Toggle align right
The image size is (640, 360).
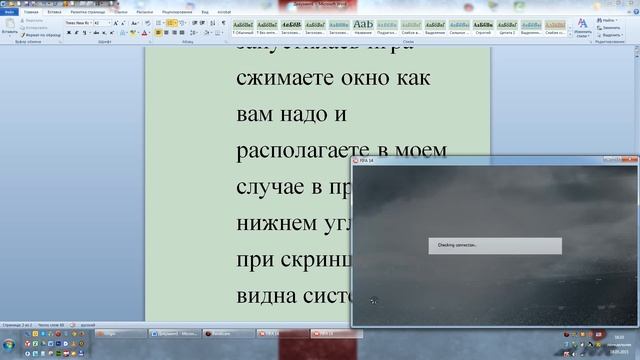coord(174,33)
